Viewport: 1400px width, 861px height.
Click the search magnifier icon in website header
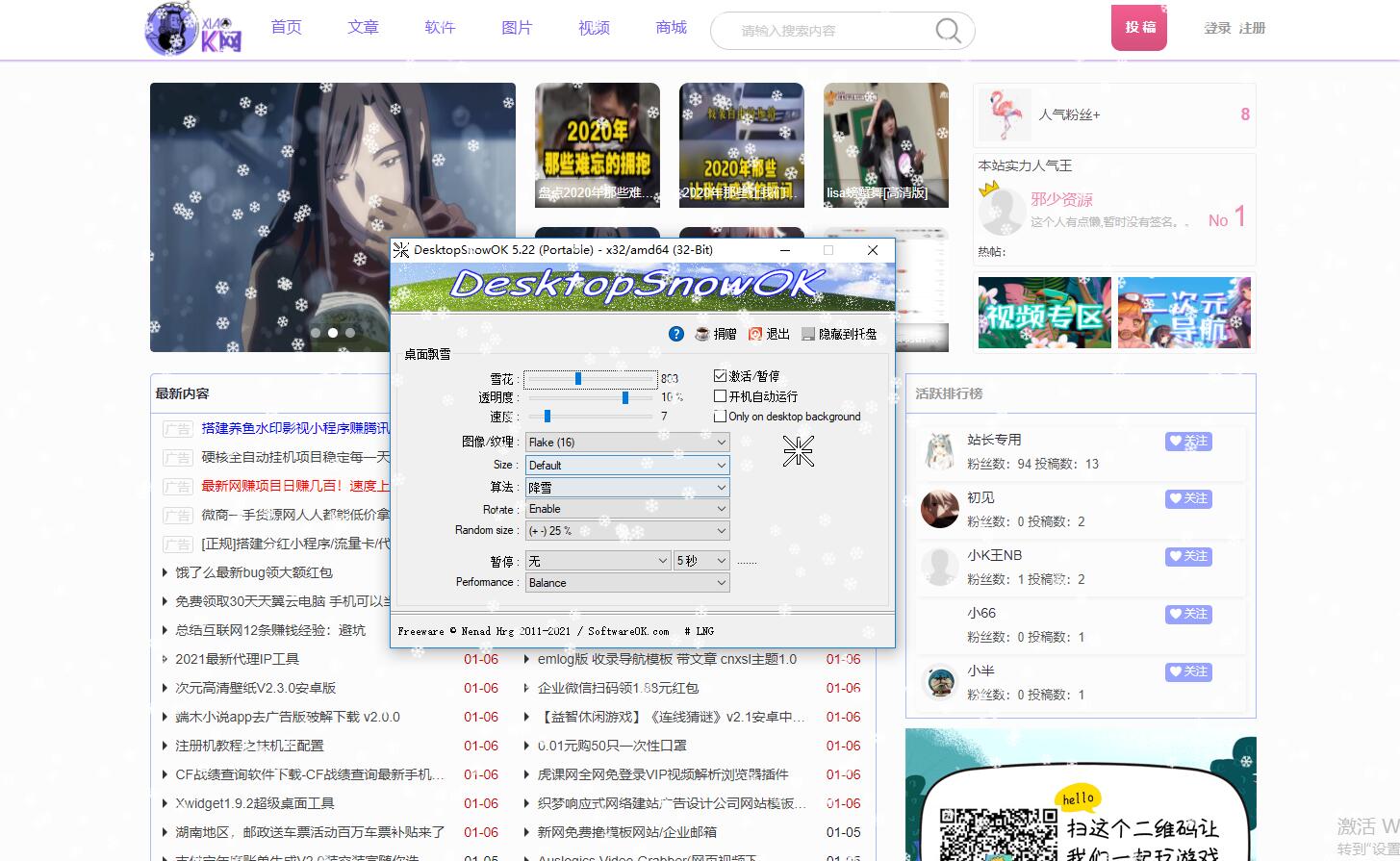pyautogui.click(x=948, y=31)
